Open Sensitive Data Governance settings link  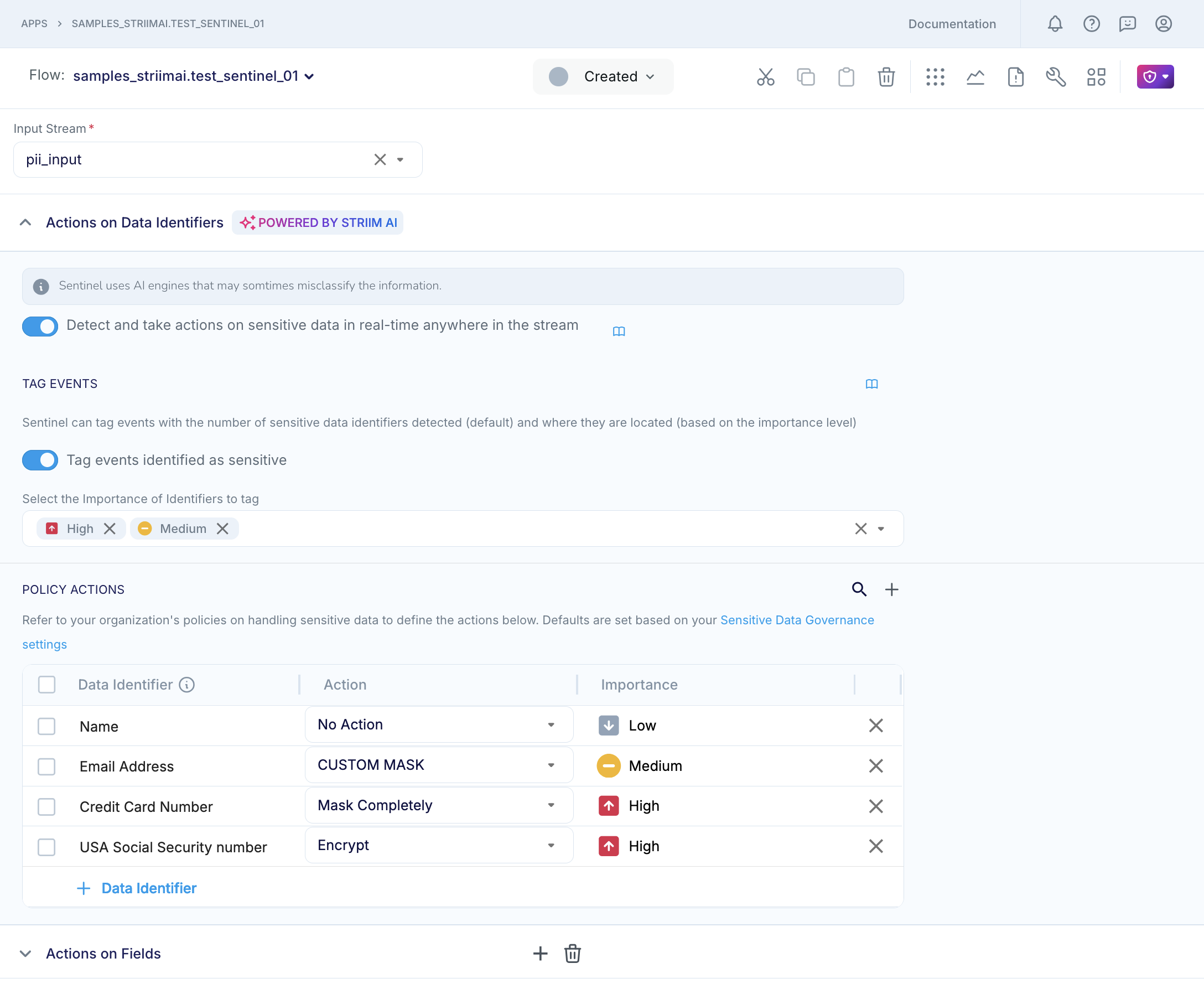tap(797, 620)
